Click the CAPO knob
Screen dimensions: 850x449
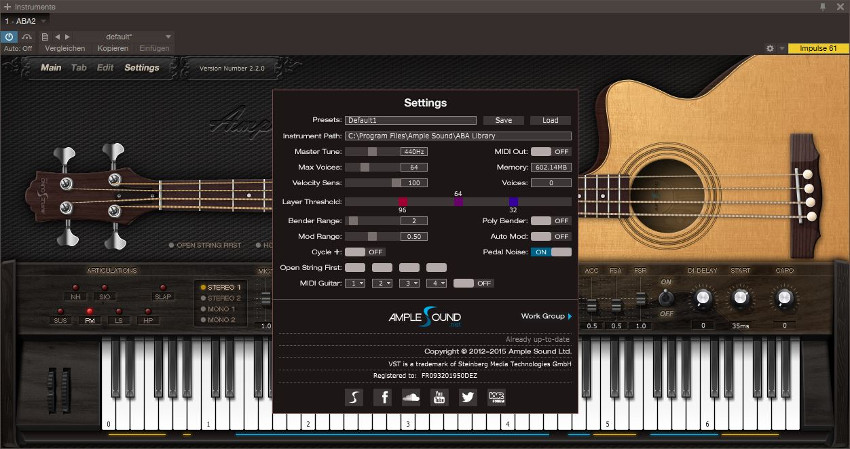click(x=784, y=297)
